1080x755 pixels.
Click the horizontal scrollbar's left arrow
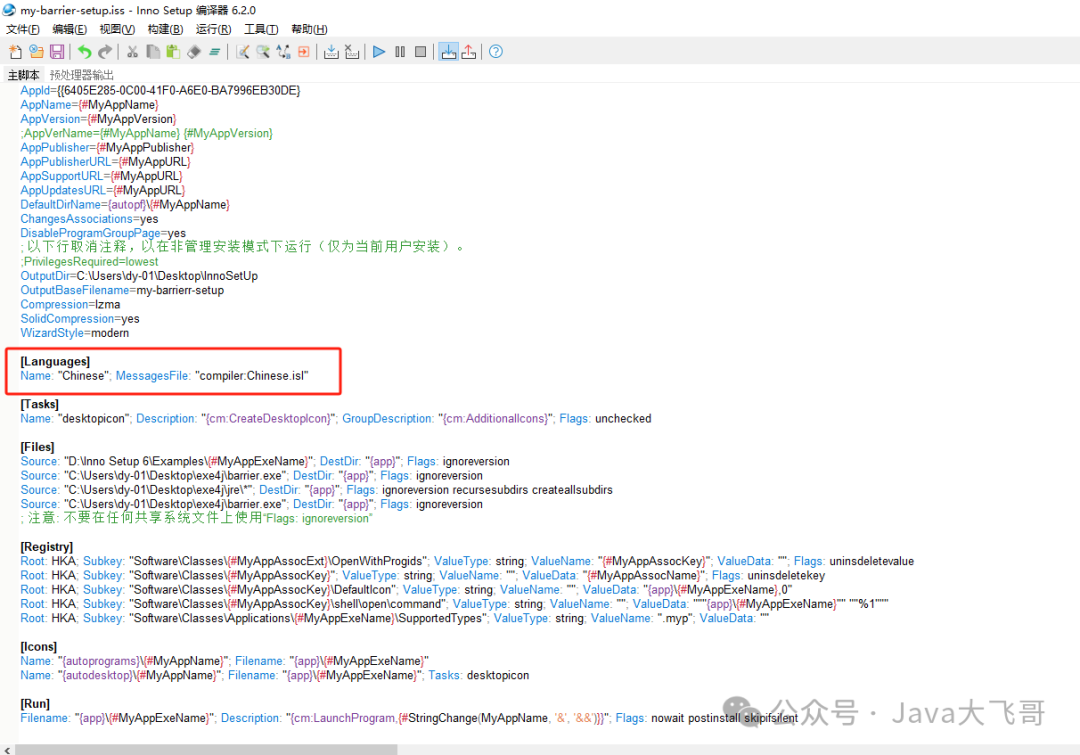[7, 749]
